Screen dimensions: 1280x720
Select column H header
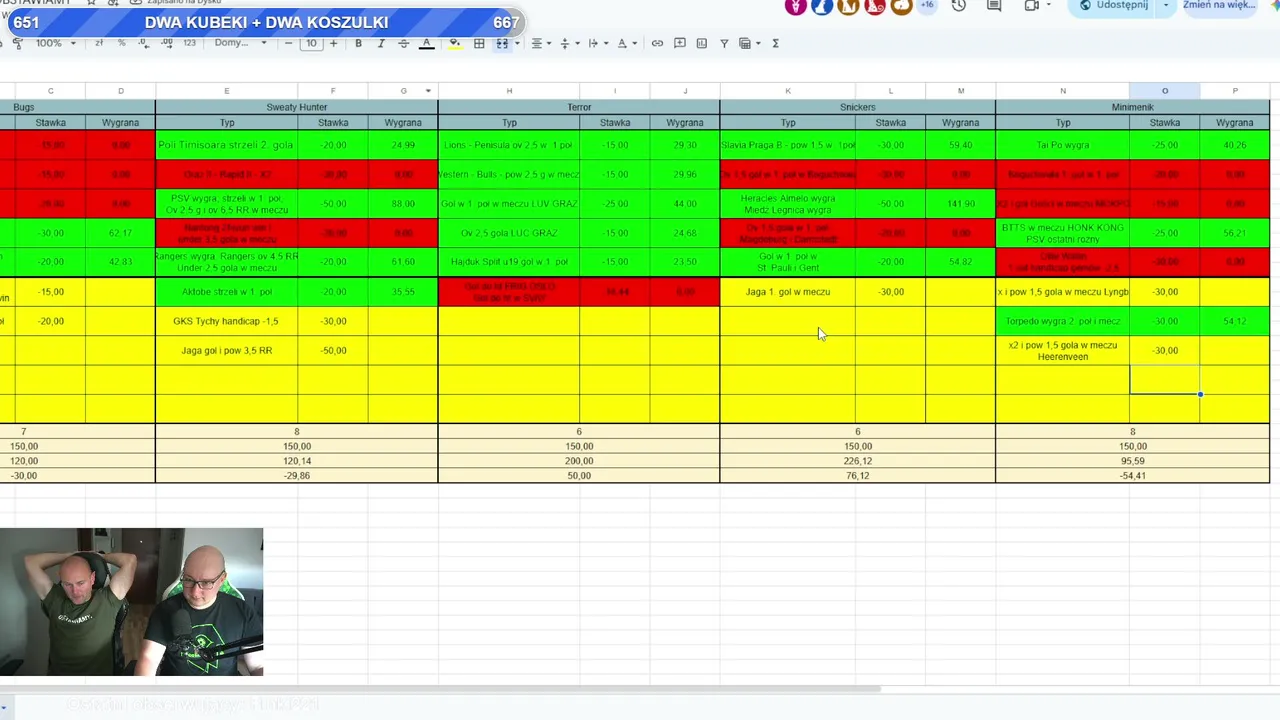[509, 91]
